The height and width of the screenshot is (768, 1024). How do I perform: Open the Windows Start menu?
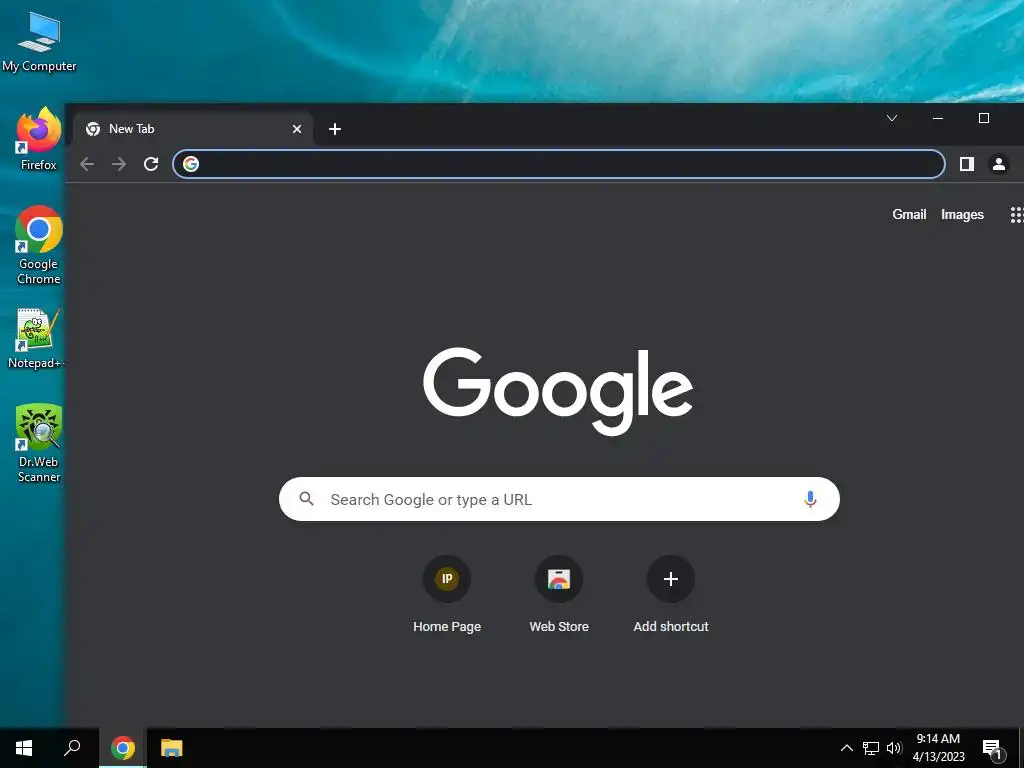[x=24, y=748]
